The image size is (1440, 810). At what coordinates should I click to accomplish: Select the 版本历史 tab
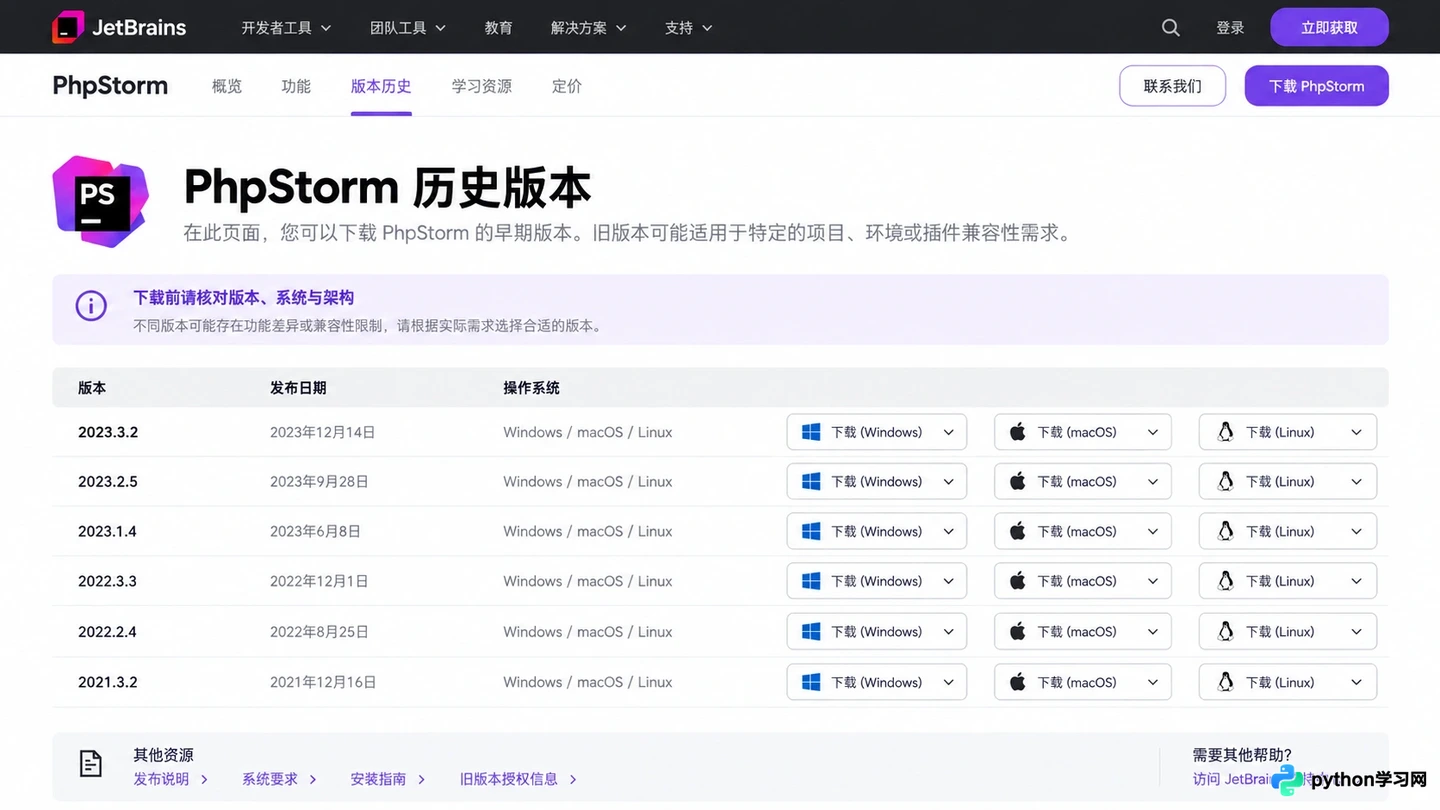[381, 86]
